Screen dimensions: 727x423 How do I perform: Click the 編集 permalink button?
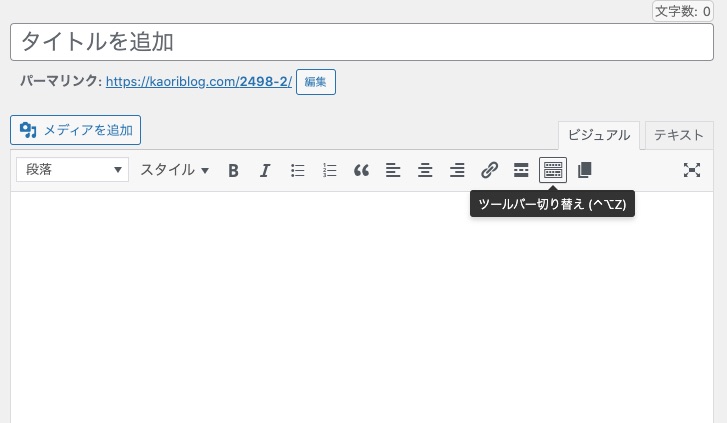(316, 82)
